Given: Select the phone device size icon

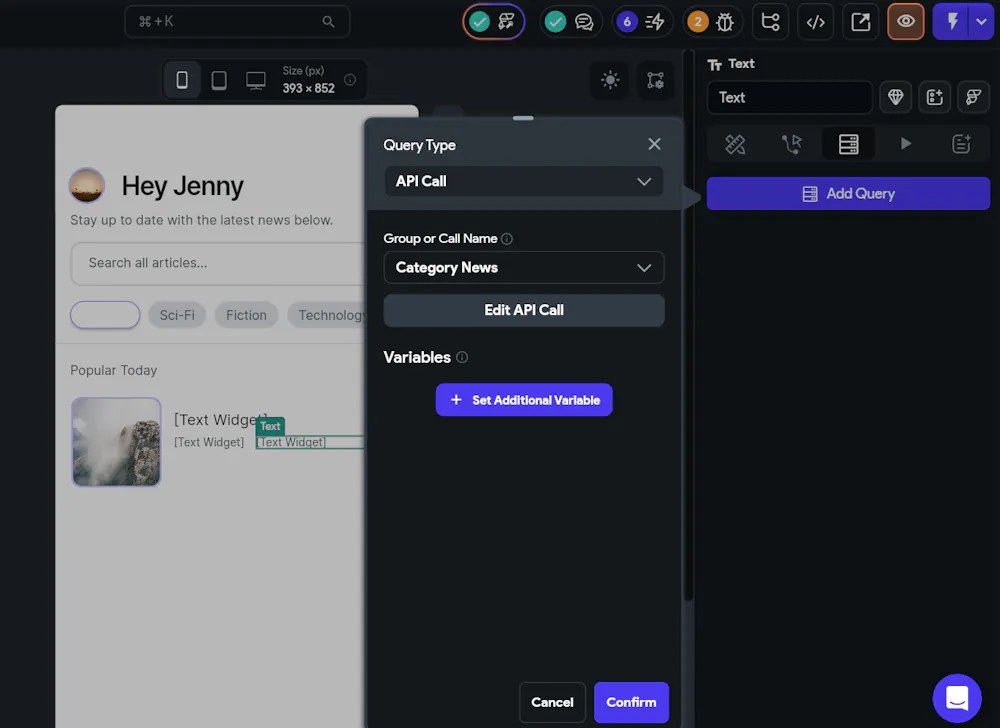Looking at the screenshot, I should pyautogui.click(x=182, y=80).
